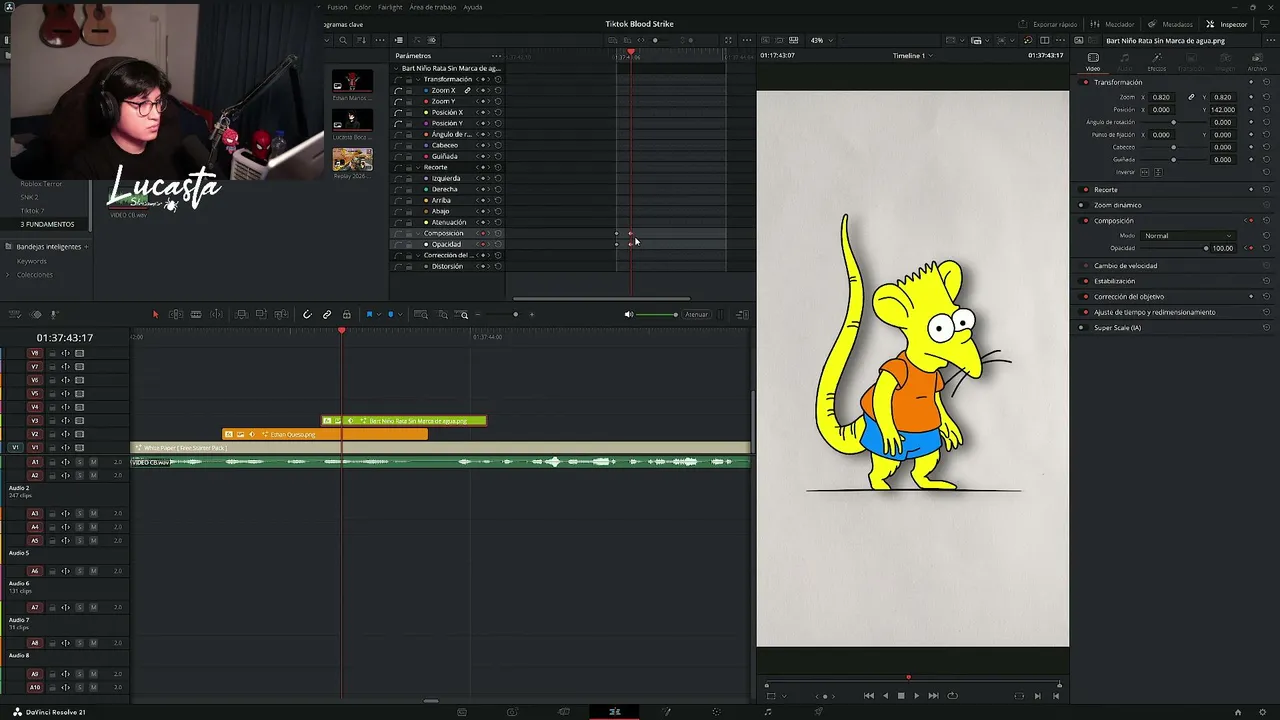Open the Parámetros panel options menu
This screenshot has width=1280, height=720.
(497, 56)
